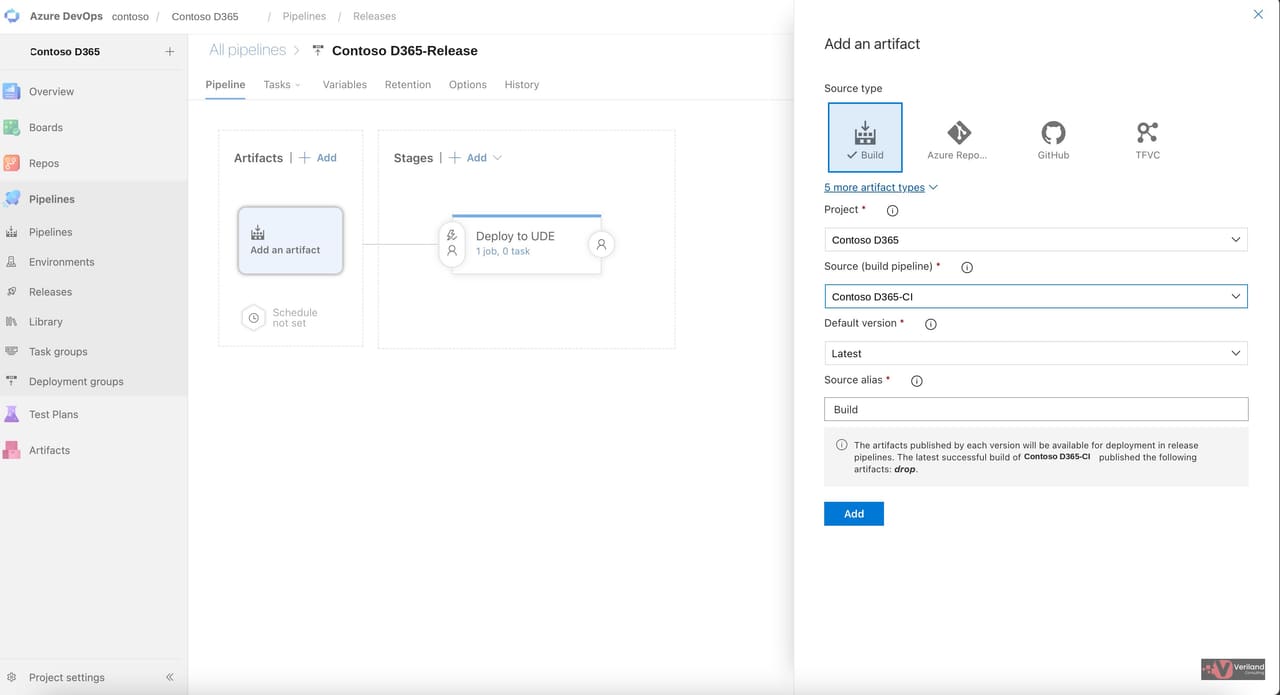This screenshot has width=1280, height=695.
Task: Click the Contoso D365 project name in sidebar
Action: coord(65,51)
